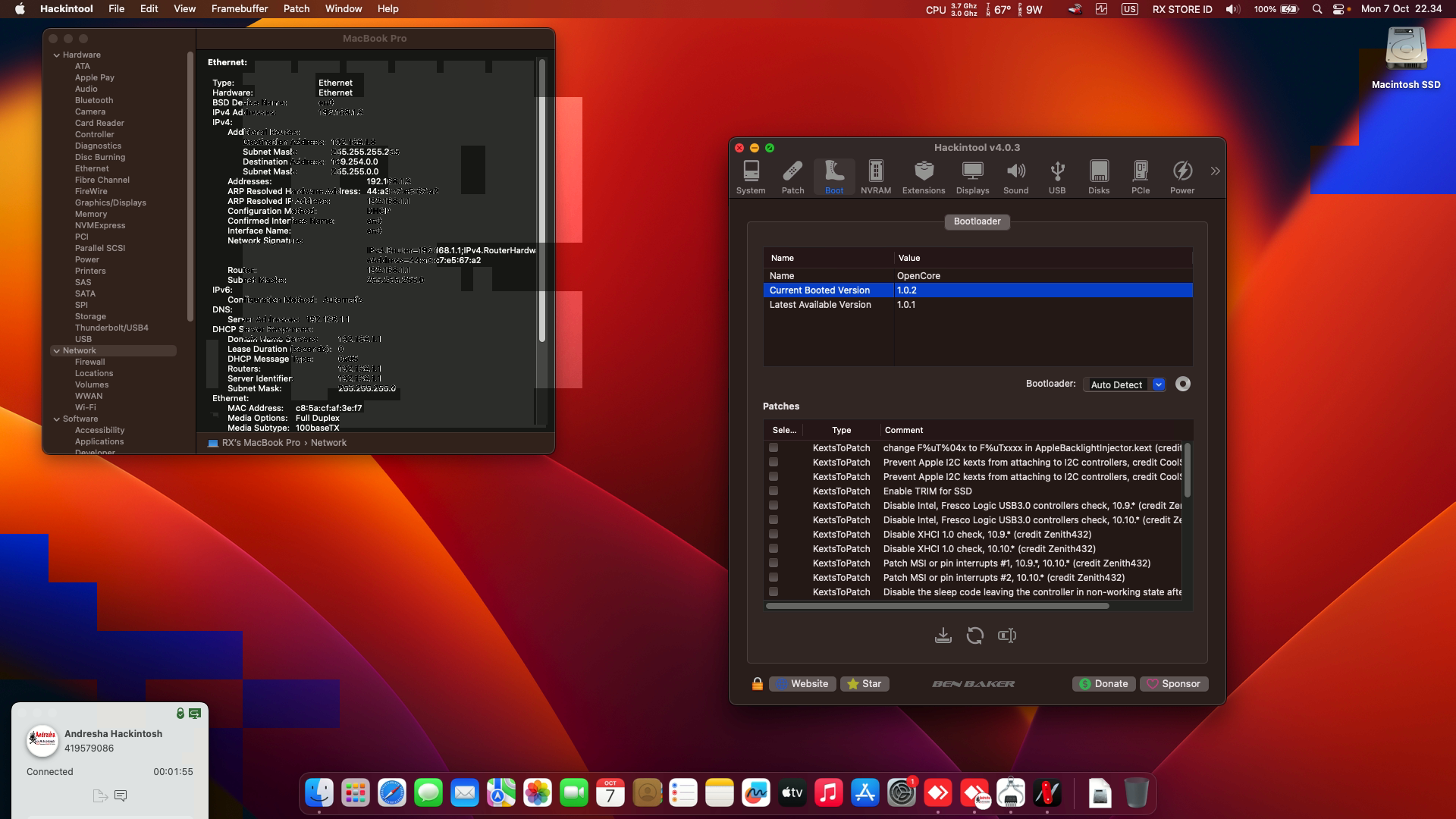Check the Disable XHCI 1.0 check 10.9 checkbox
The height and width of the screenshot is (819, 1456).
[x=773, y=535]
